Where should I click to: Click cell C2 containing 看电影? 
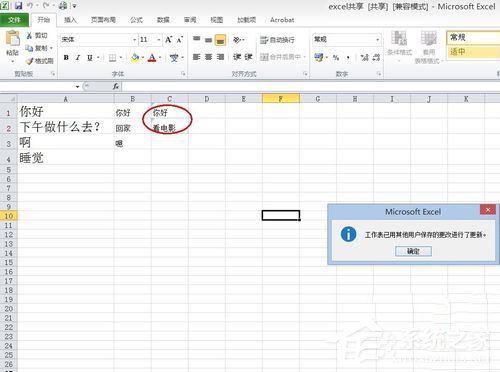click(169, 127)
